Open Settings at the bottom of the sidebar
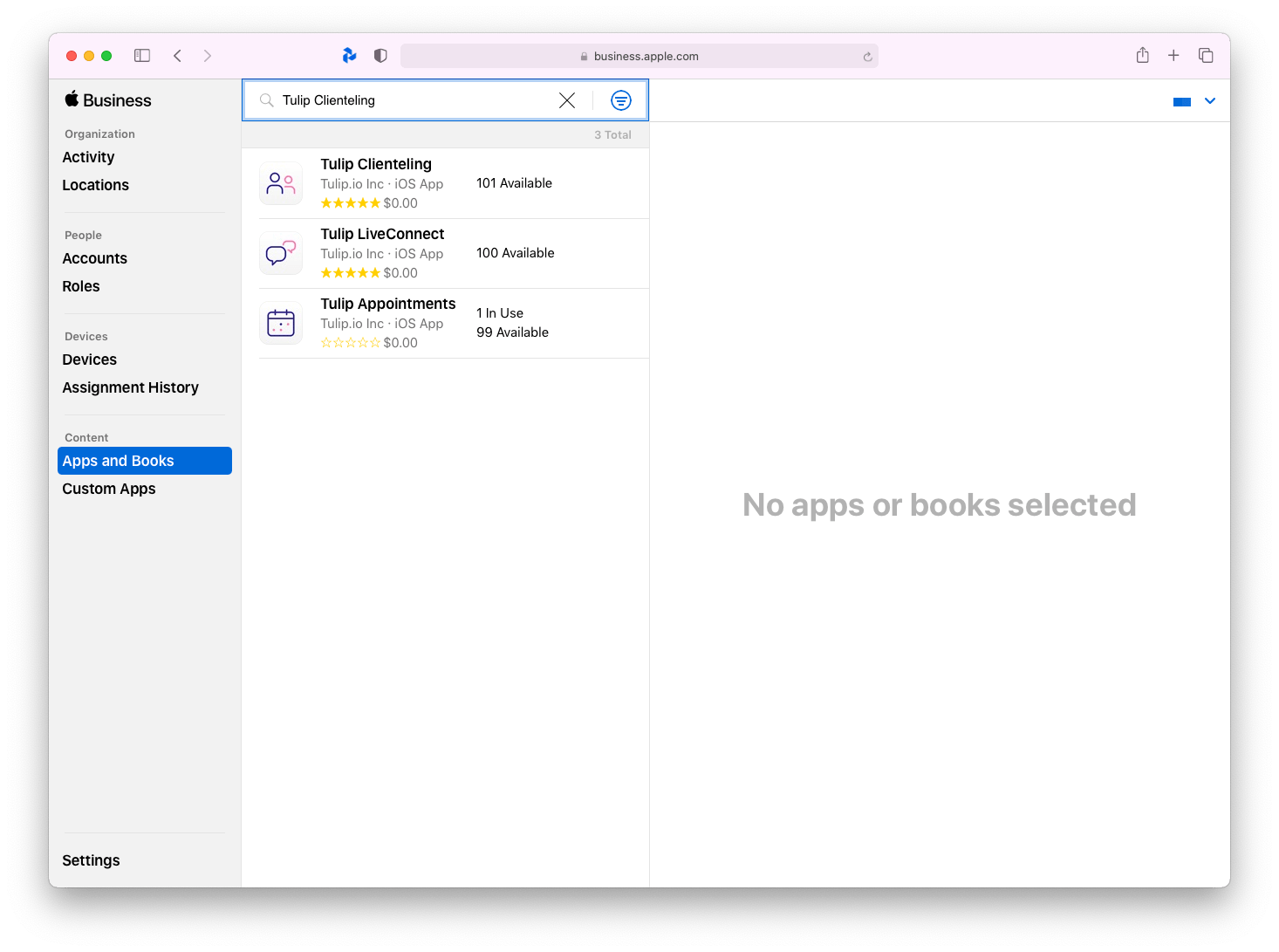Viewport: 1279px width, 952px height. coord(91,860)
